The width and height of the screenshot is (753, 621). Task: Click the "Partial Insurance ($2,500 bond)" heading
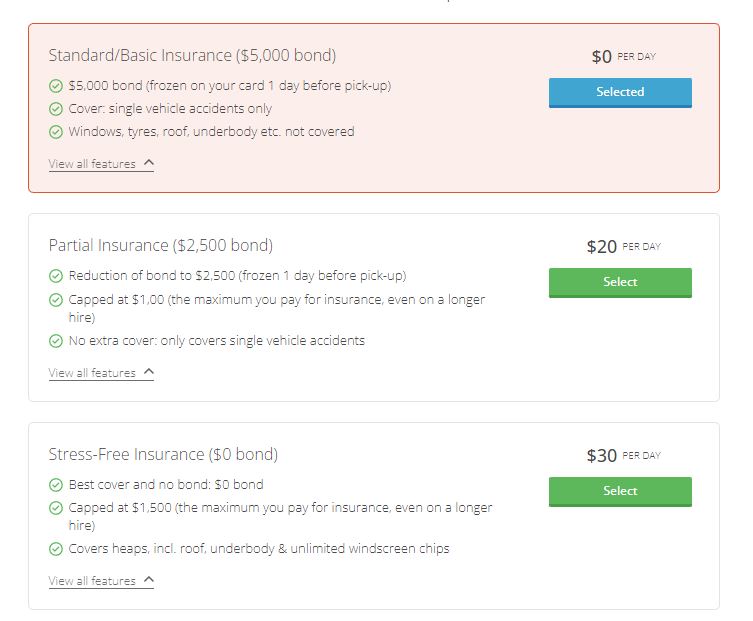[x=160, y=245]
